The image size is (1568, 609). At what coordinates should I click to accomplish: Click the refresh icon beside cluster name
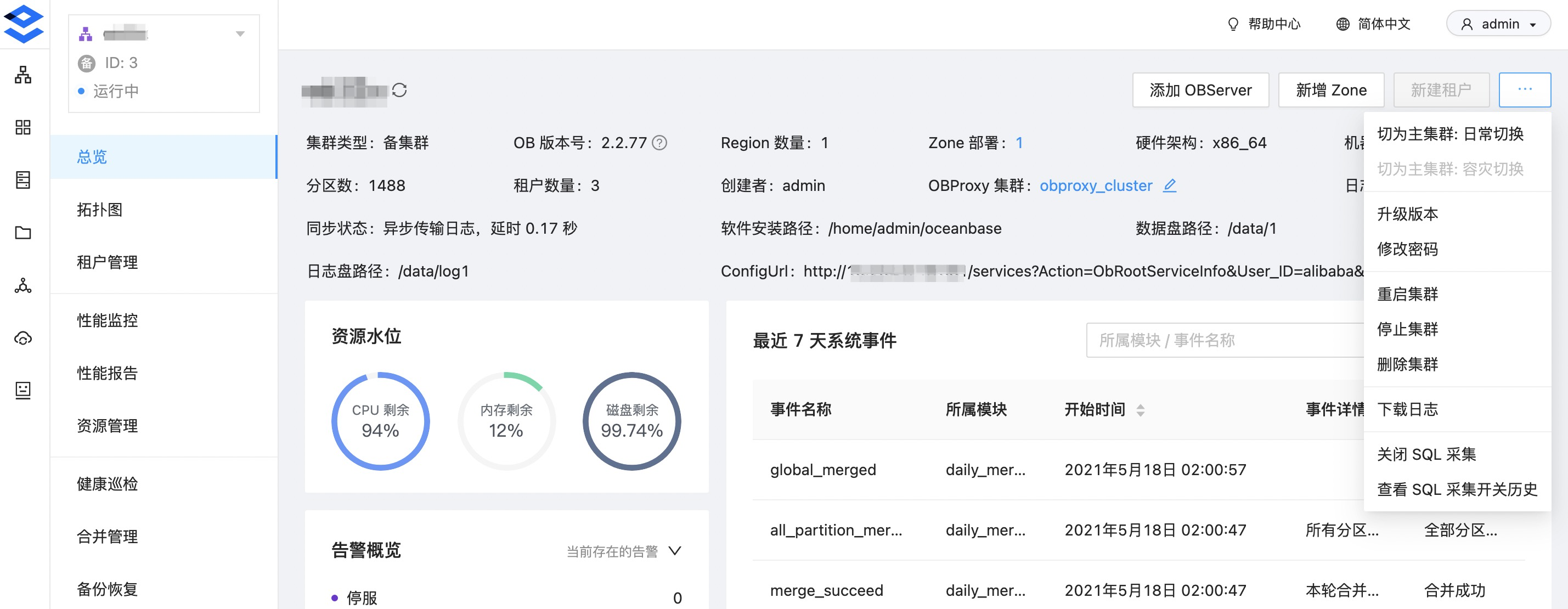[x=399, y=90]
